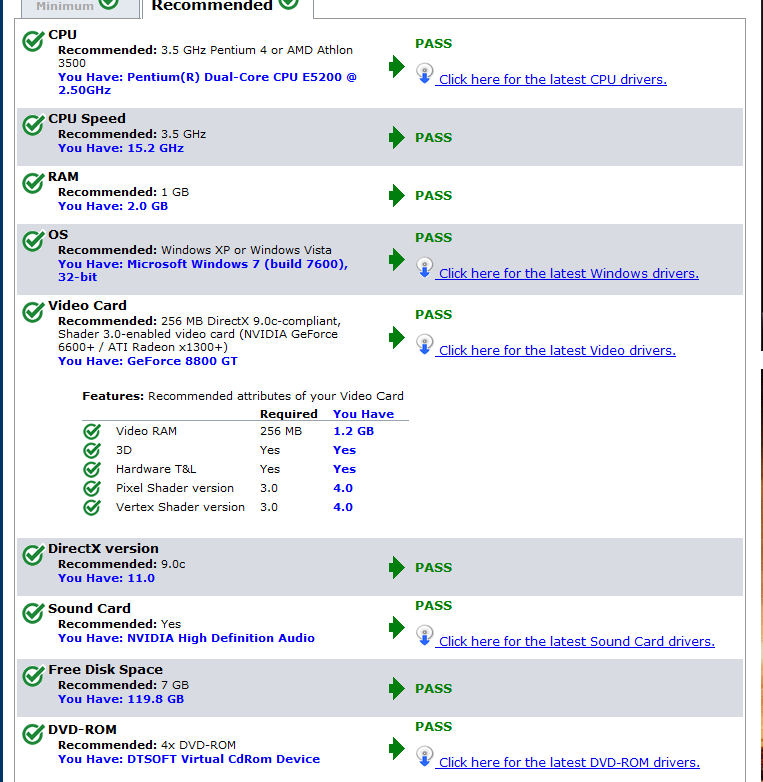Click the checkmark for Vertex Shader version

click(x=92, y=507)
